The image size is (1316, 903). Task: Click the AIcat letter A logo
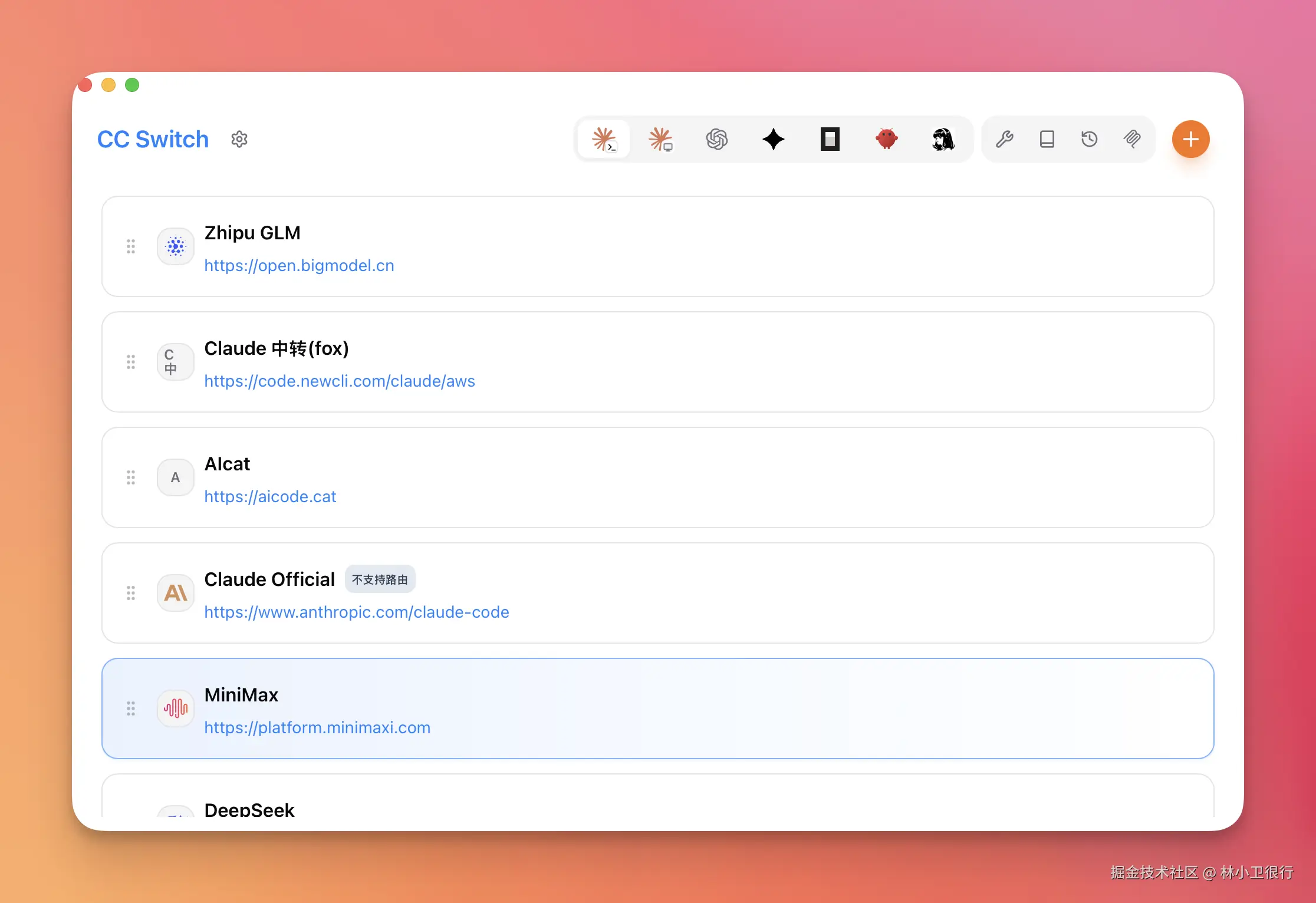(176, 477)
